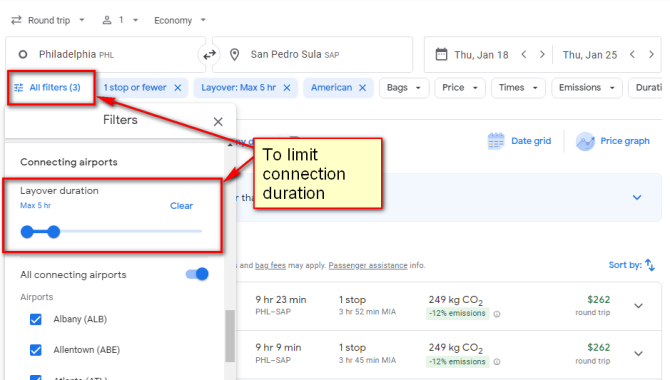This screenshot has width=670, height=380.
Task: Click the Price graph chart icon
Action: (x=585, y=141)
